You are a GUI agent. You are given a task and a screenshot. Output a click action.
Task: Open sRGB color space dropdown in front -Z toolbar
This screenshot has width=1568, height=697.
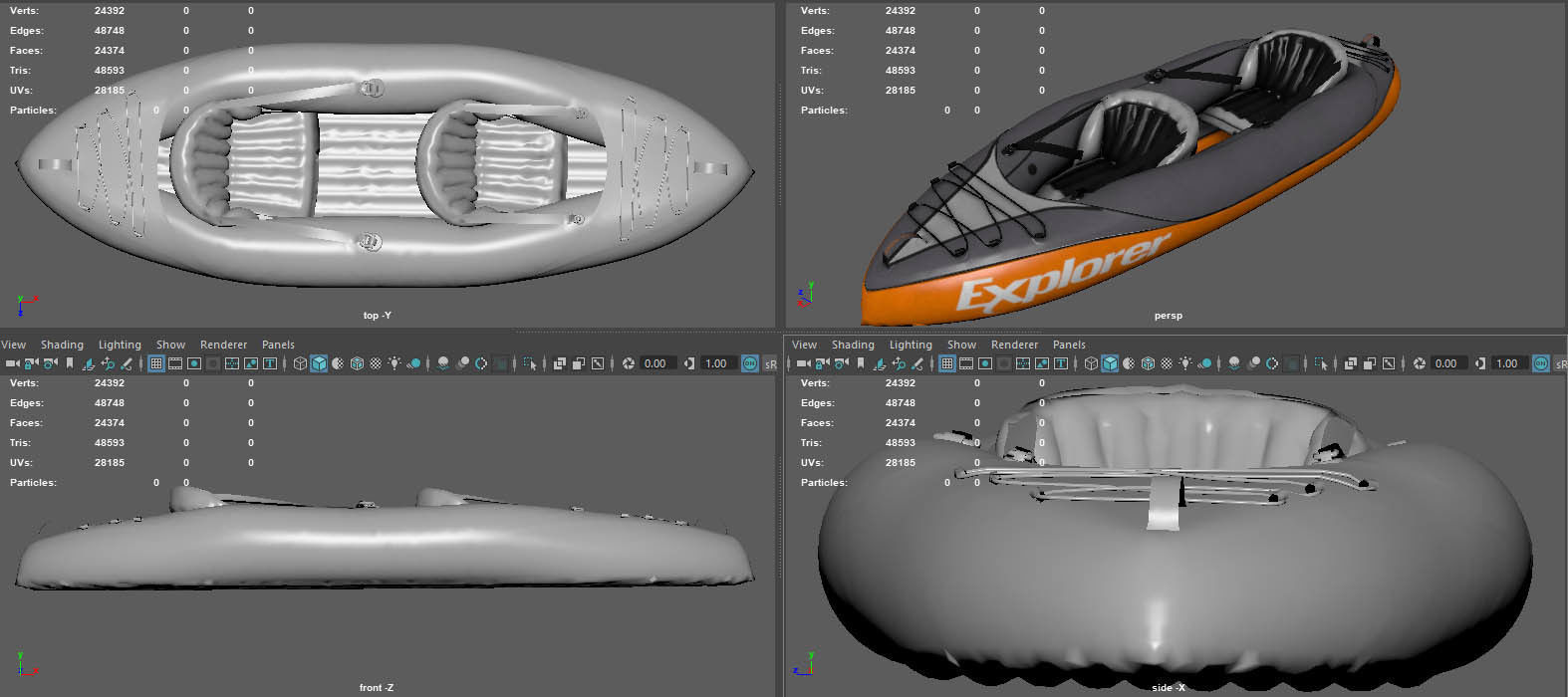click(x=771, y=363)
